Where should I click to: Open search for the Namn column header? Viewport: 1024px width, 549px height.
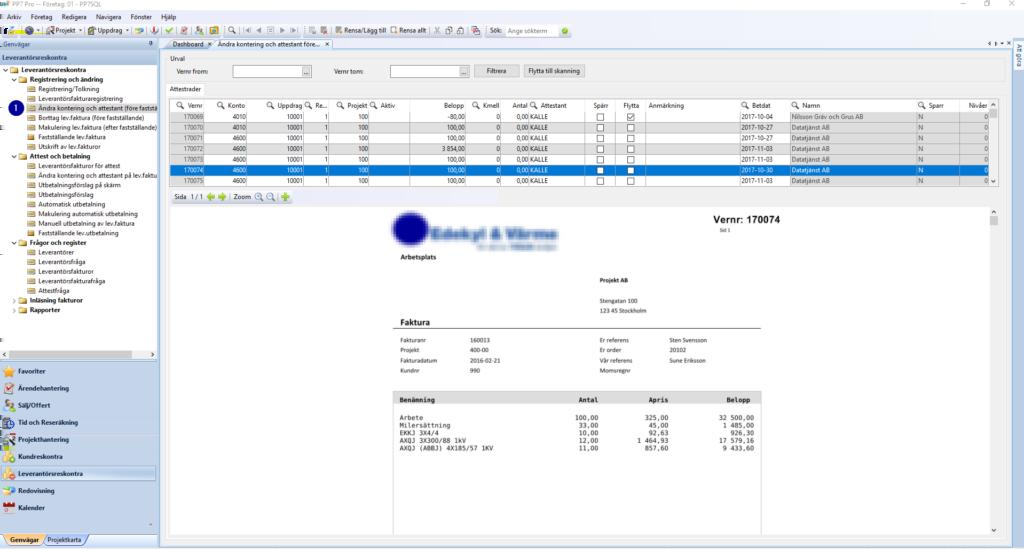coord(795,105)
